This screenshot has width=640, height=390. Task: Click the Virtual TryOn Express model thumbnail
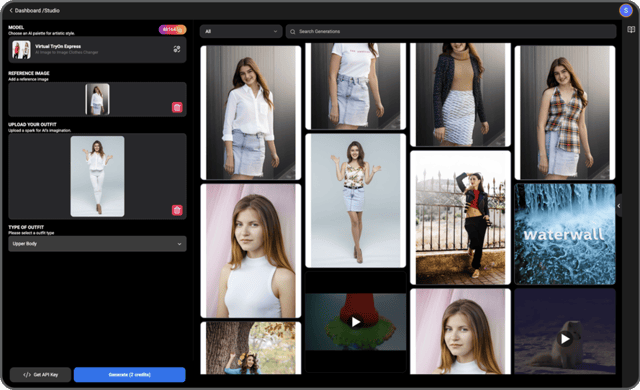click(21, 50)
